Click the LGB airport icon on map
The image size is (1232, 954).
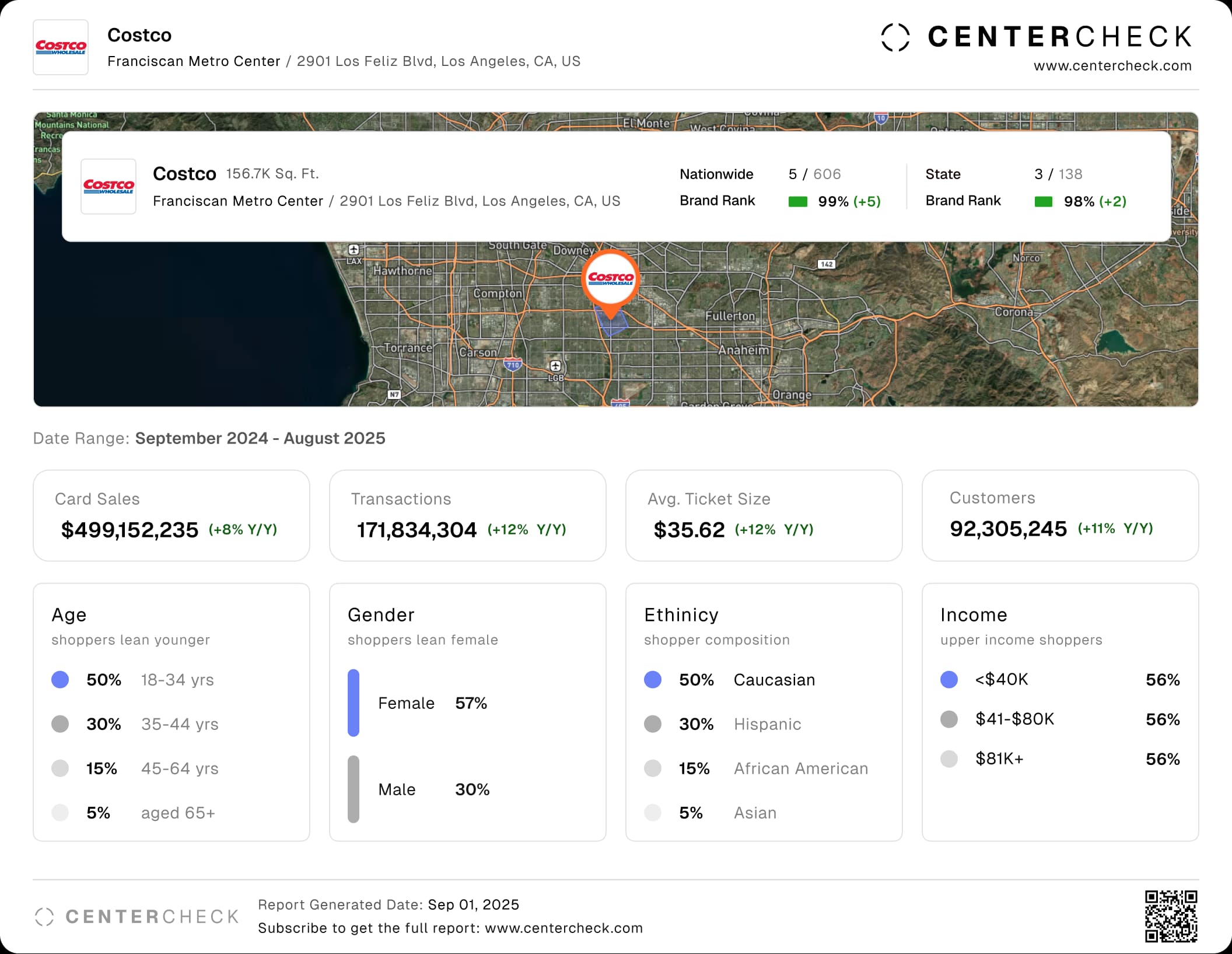coord(555,366)
